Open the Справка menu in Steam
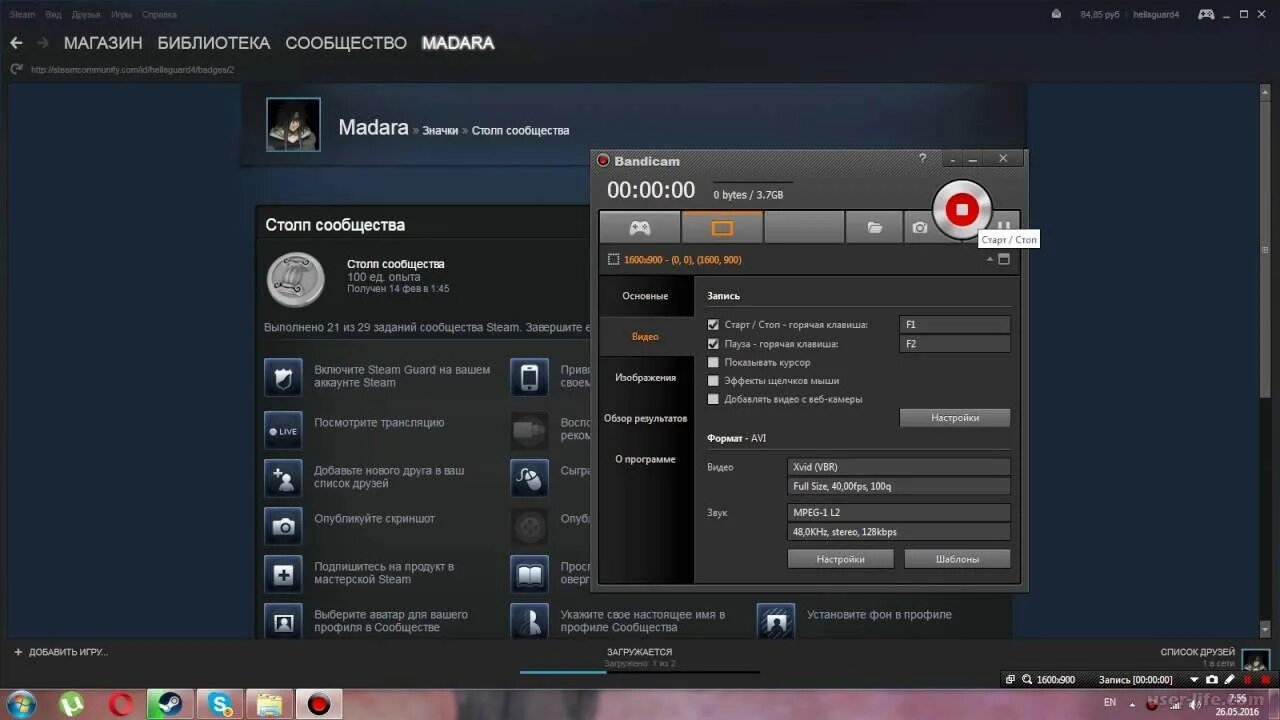The image size is (1280, 720). (160, 15)
